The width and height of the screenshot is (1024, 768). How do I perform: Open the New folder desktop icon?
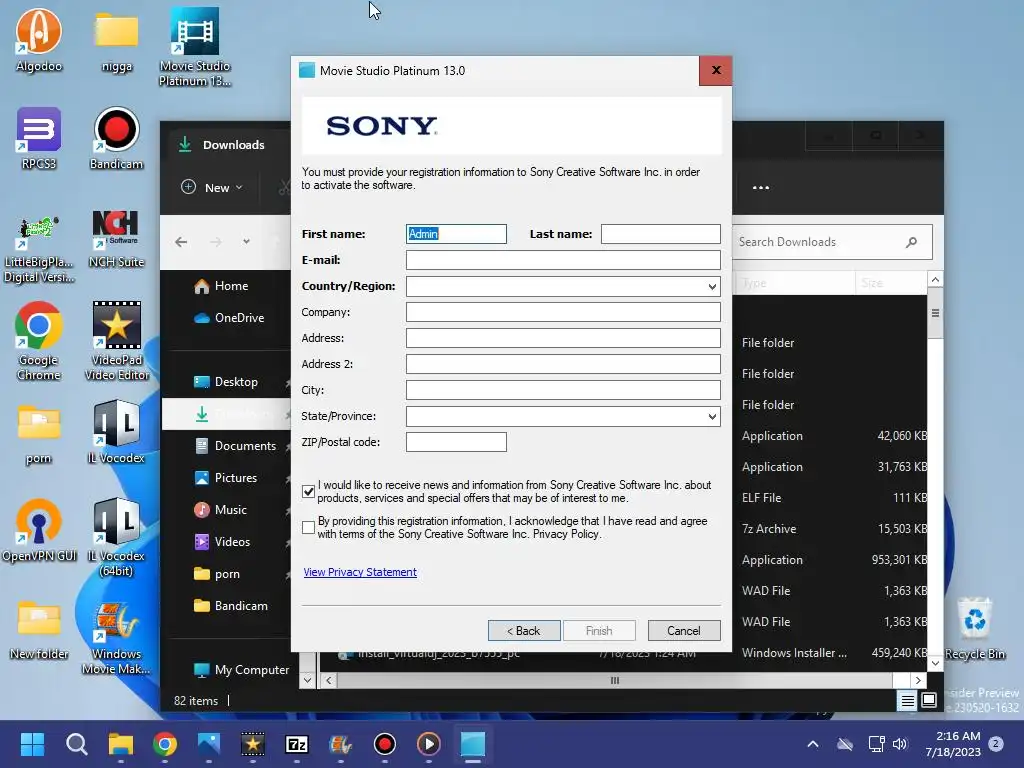[39, 630]
